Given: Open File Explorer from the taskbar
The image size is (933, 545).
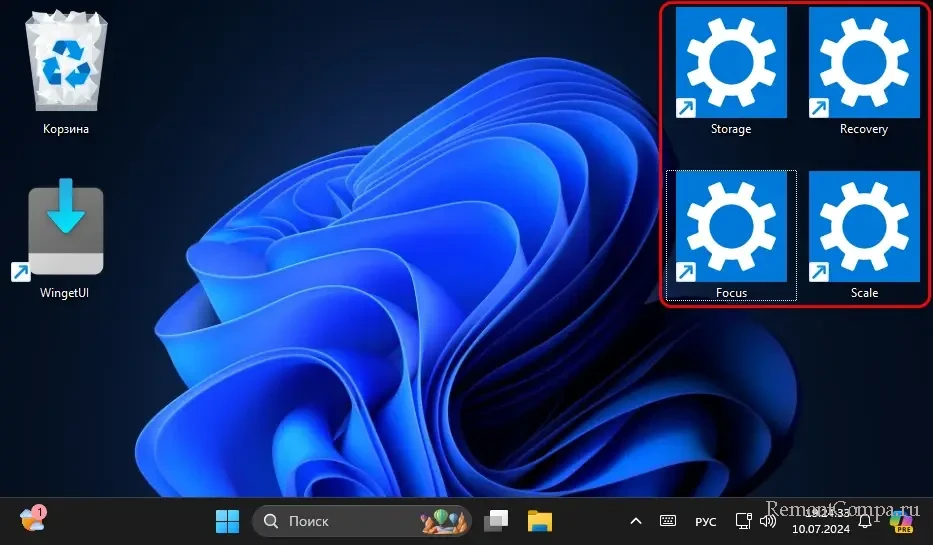Looking at the screenshot, I should click(540, 521).
